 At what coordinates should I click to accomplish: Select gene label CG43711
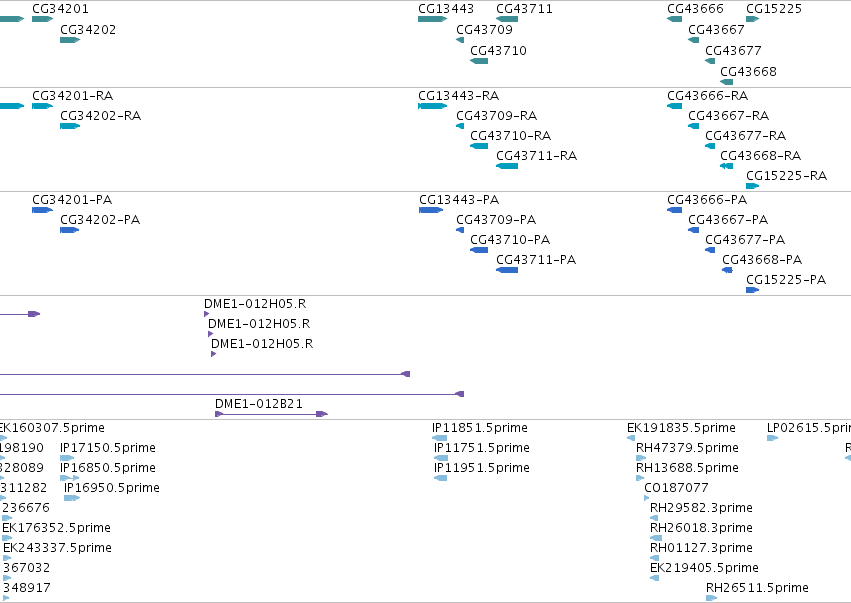[524, 9]
